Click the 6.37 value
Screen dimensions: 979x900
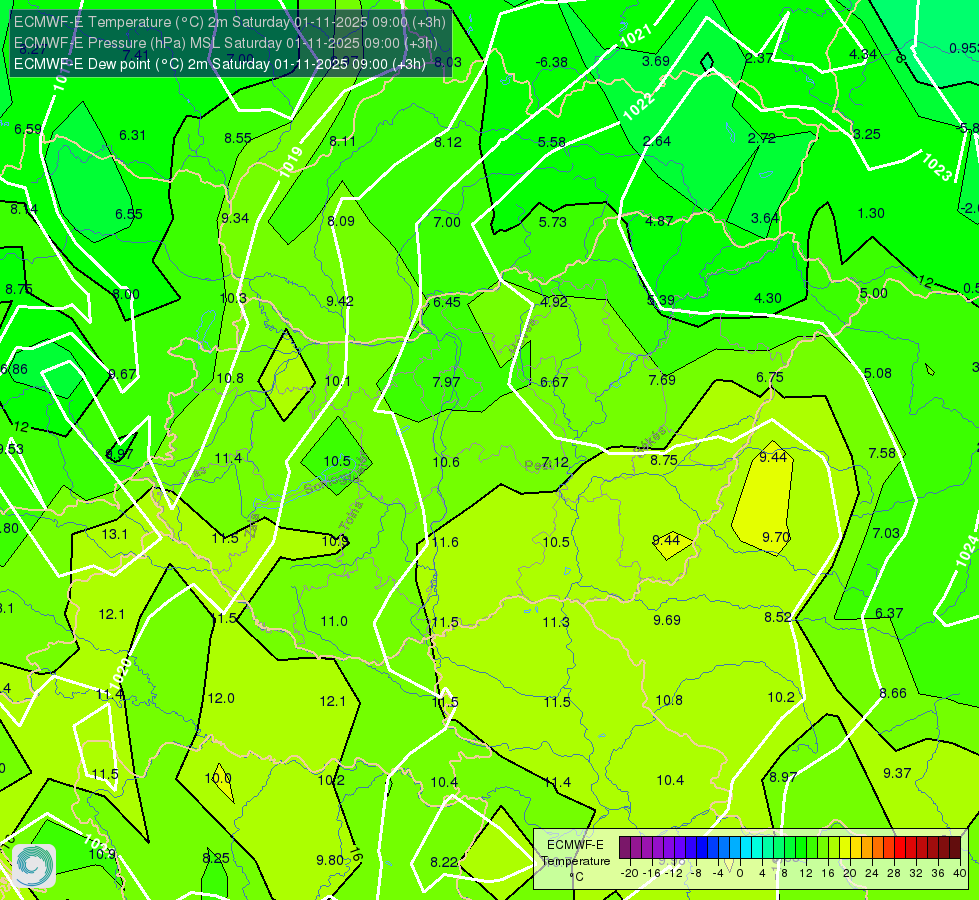click(x=889, y=613)
